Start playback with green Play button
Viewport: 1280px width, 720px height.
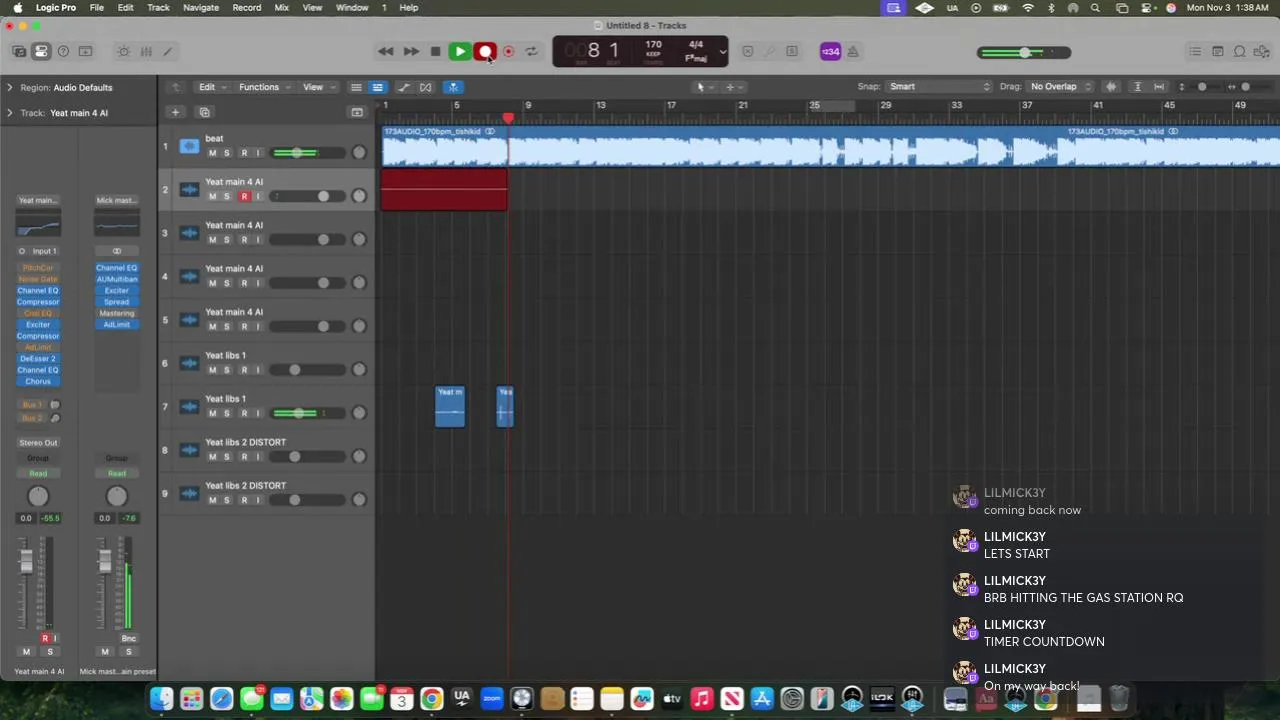point(460,51)
